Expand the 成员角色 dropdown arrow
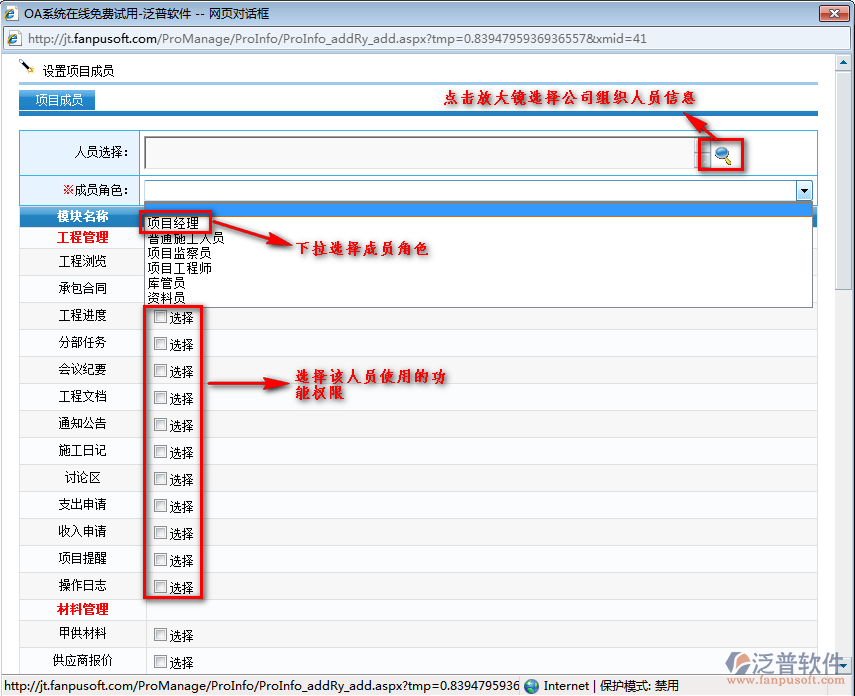 point(803,191)
